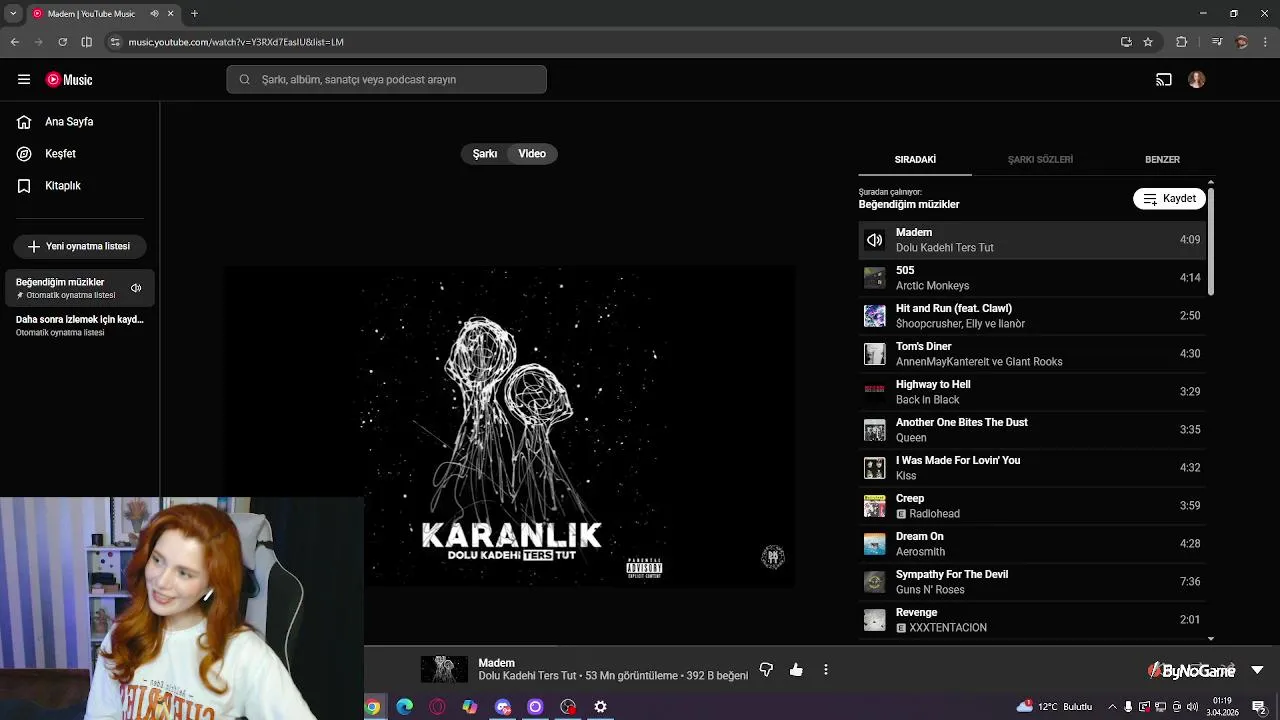Reload the current page
This screenshot has width=1280, height=720.
click(x=62, y=42)
